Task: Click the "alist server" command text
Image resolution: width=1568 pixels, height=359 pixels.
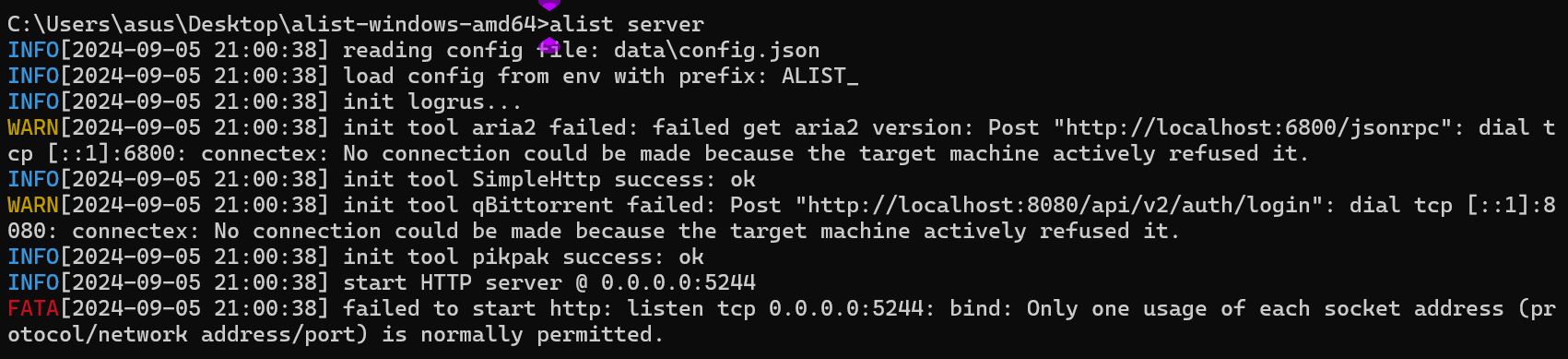Action: pos(627,24)
